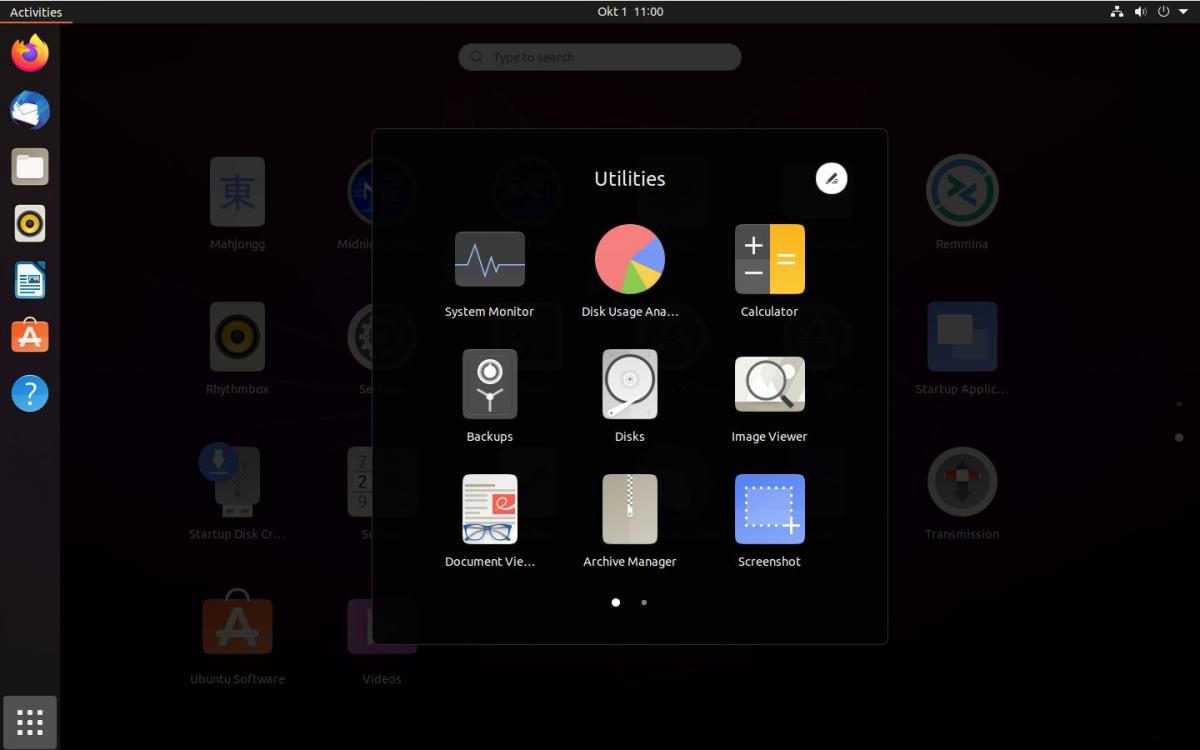
Task: Open the Calculator app
Action: coord(769,260)
